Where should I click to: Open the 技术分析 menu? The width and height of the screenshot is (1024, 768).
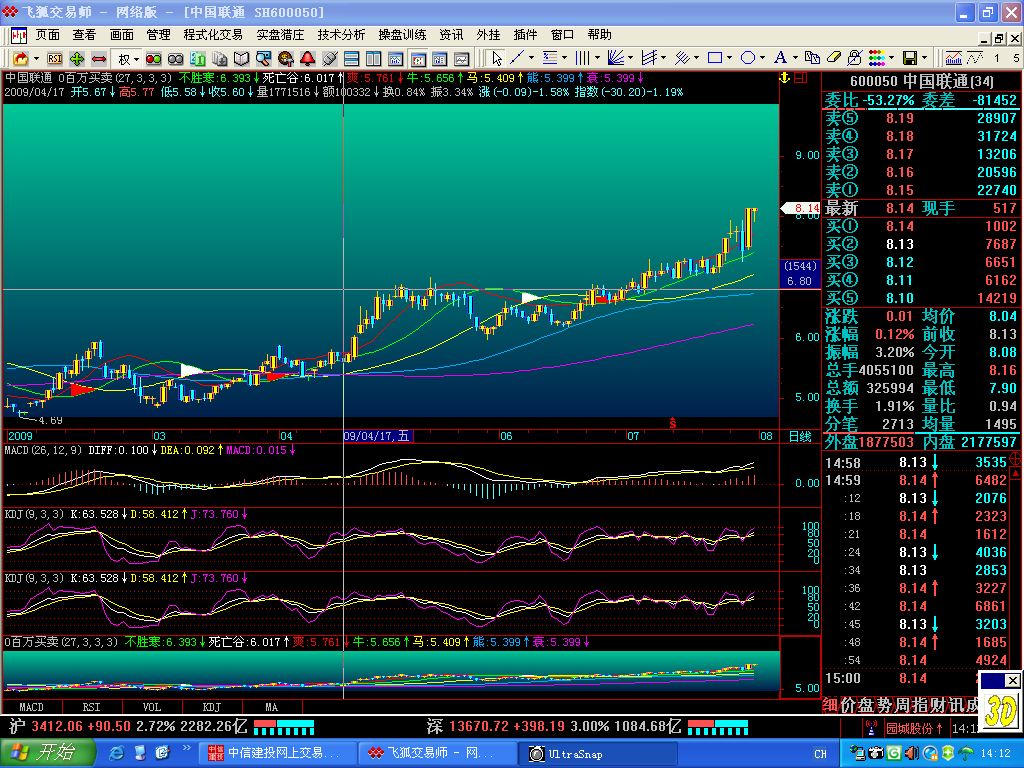coord(342,35)
